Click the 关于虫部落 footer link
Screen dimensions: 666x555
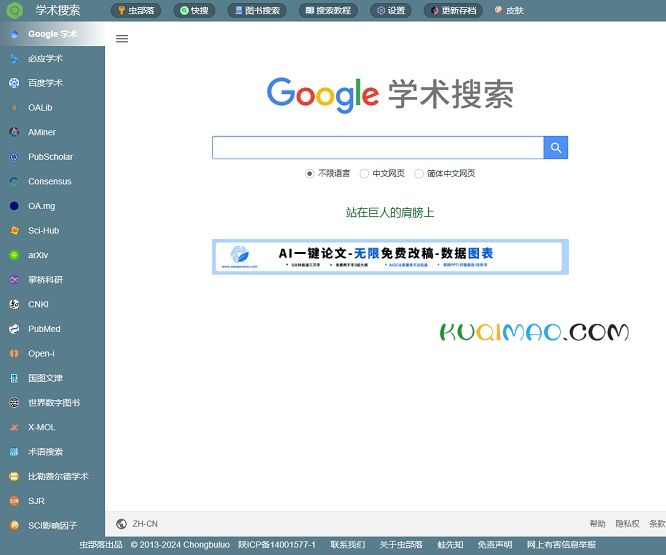tap(401, 545)
